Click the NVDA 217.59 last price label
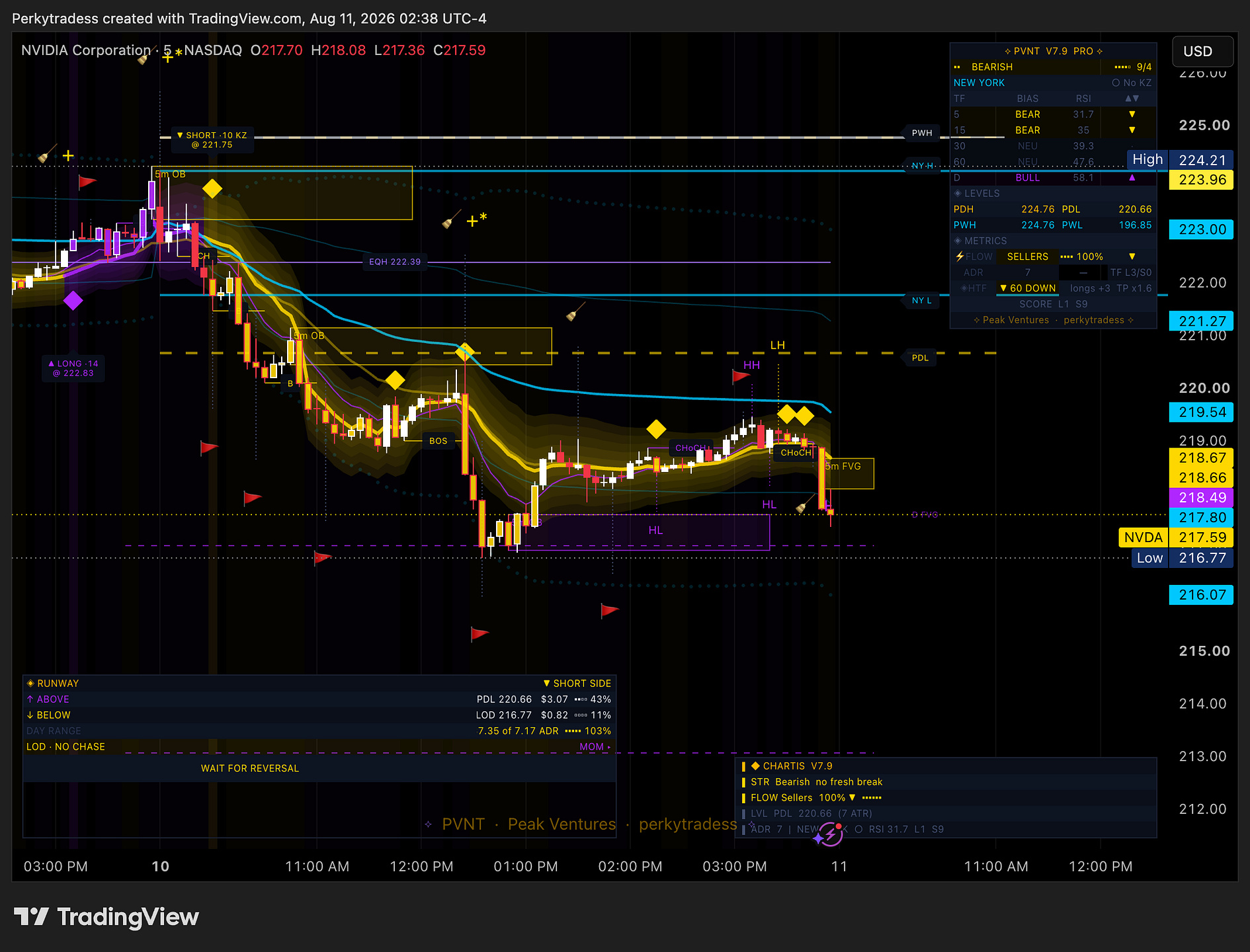The height and width of the screenshot is (952, 1250). click(x=1176, y=537)
